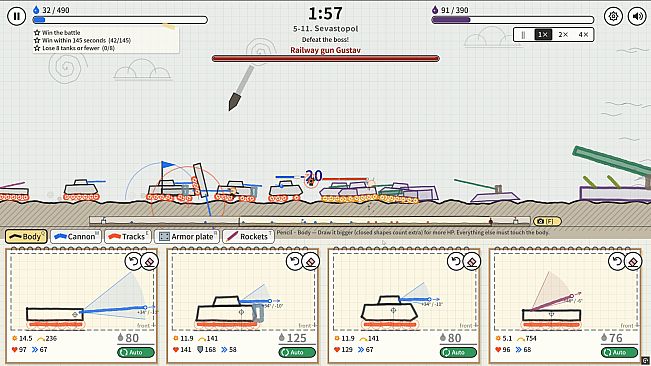Erase the third tank blueprint
The image size is (651, 366).
click(472, 261)
